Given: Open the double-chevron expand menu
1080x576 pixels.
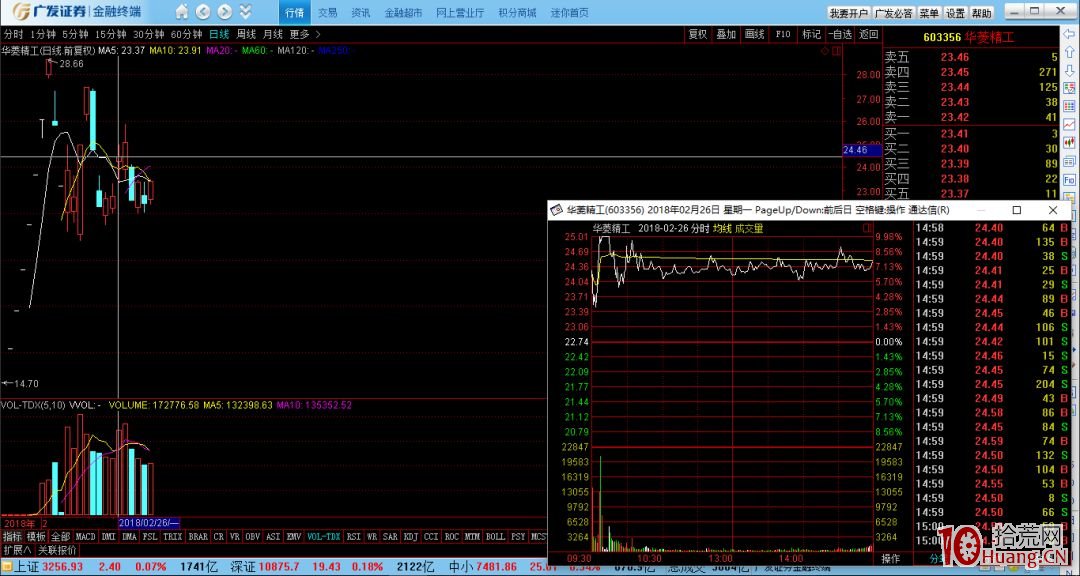Looking at the screenshot, I should click(x=245, y=12).
